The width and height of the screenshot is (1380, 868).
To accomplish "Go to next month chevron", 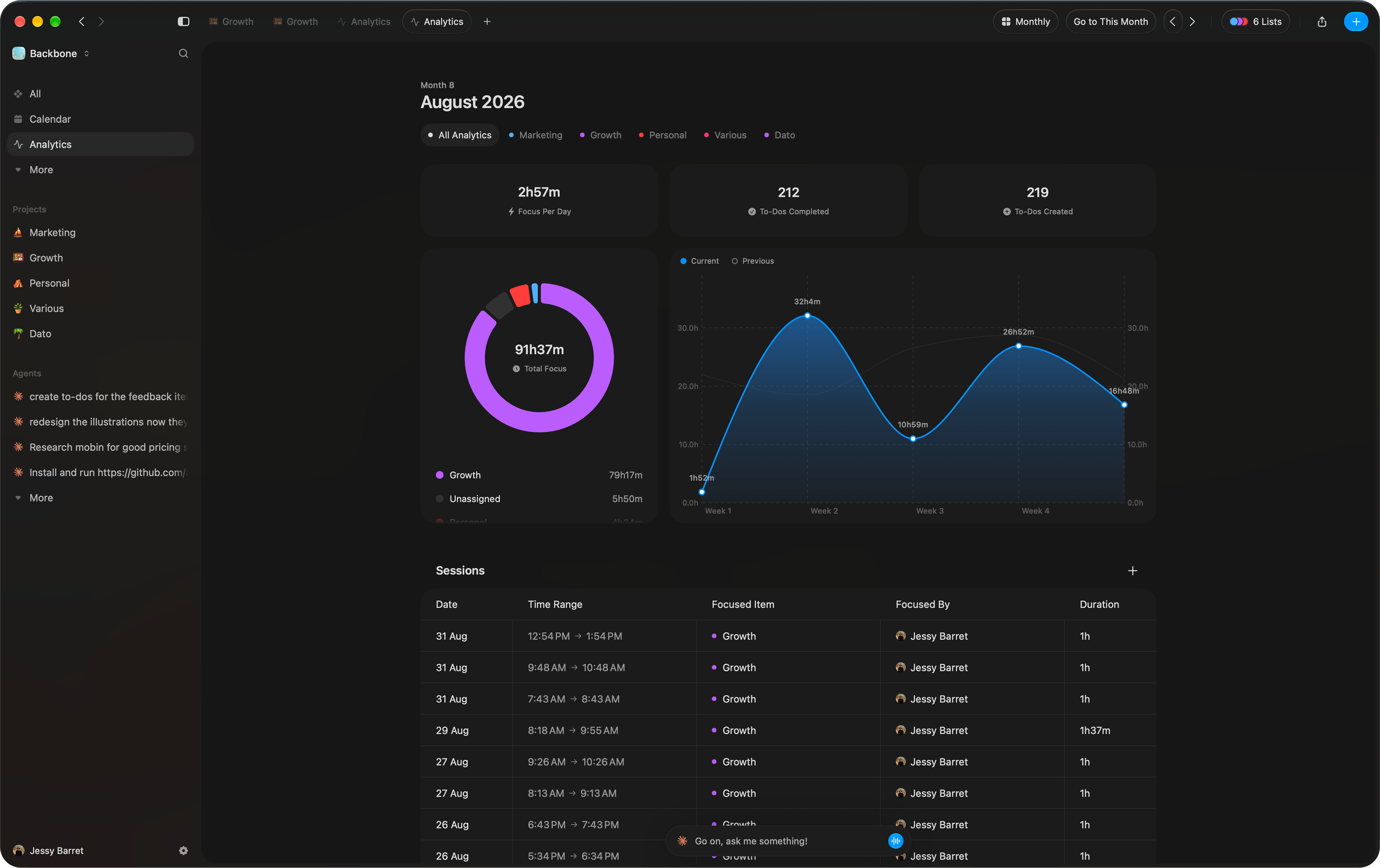I will tap(1193, 22).
